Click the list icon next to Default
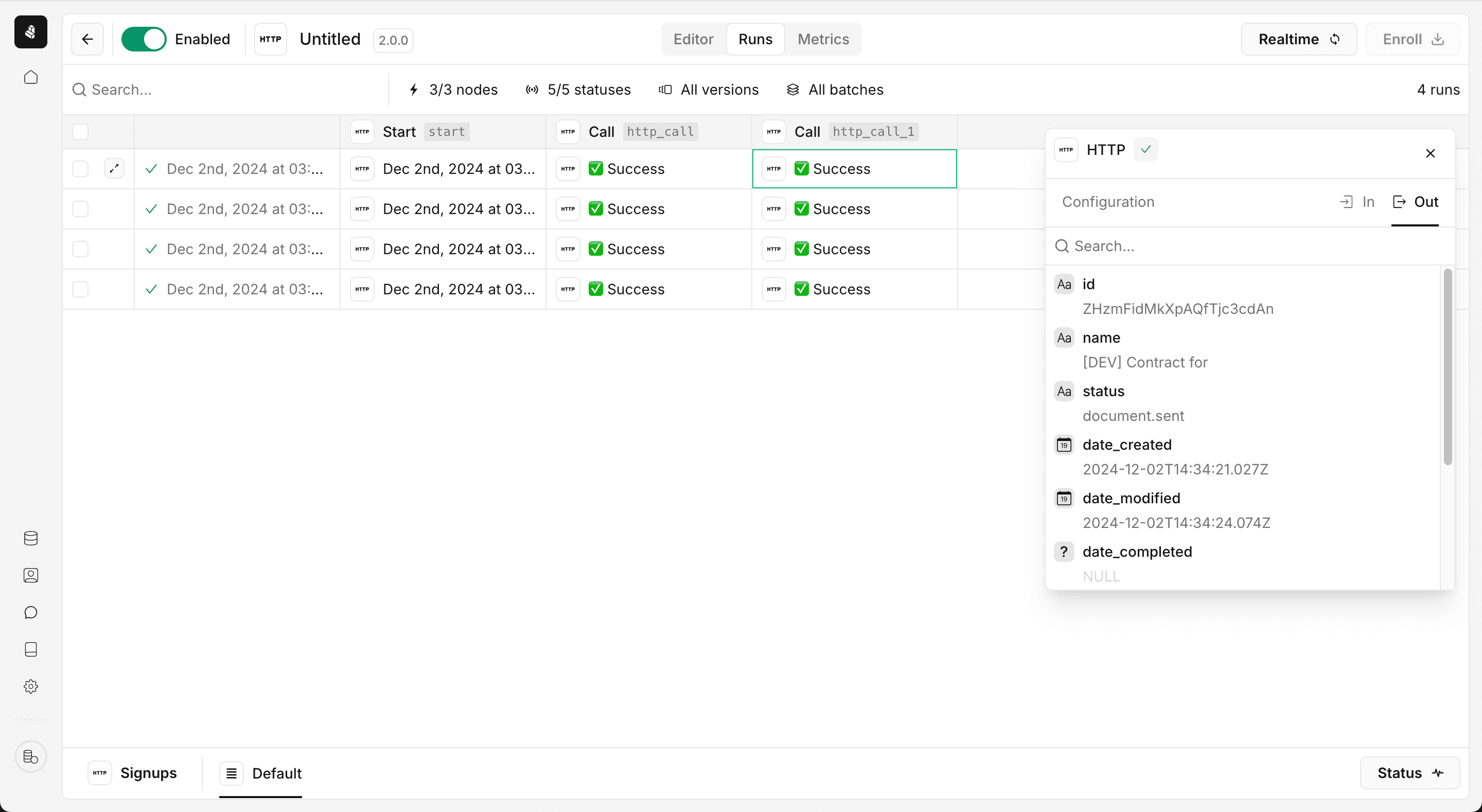 pos(231,773)
